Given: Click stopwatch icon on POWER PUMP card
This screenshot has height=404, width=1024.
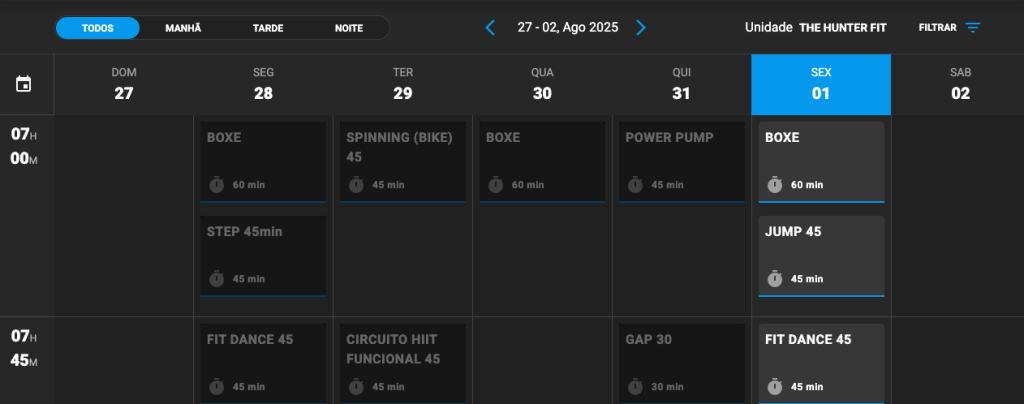Looking at the screenshot, I should pos(635,185).
